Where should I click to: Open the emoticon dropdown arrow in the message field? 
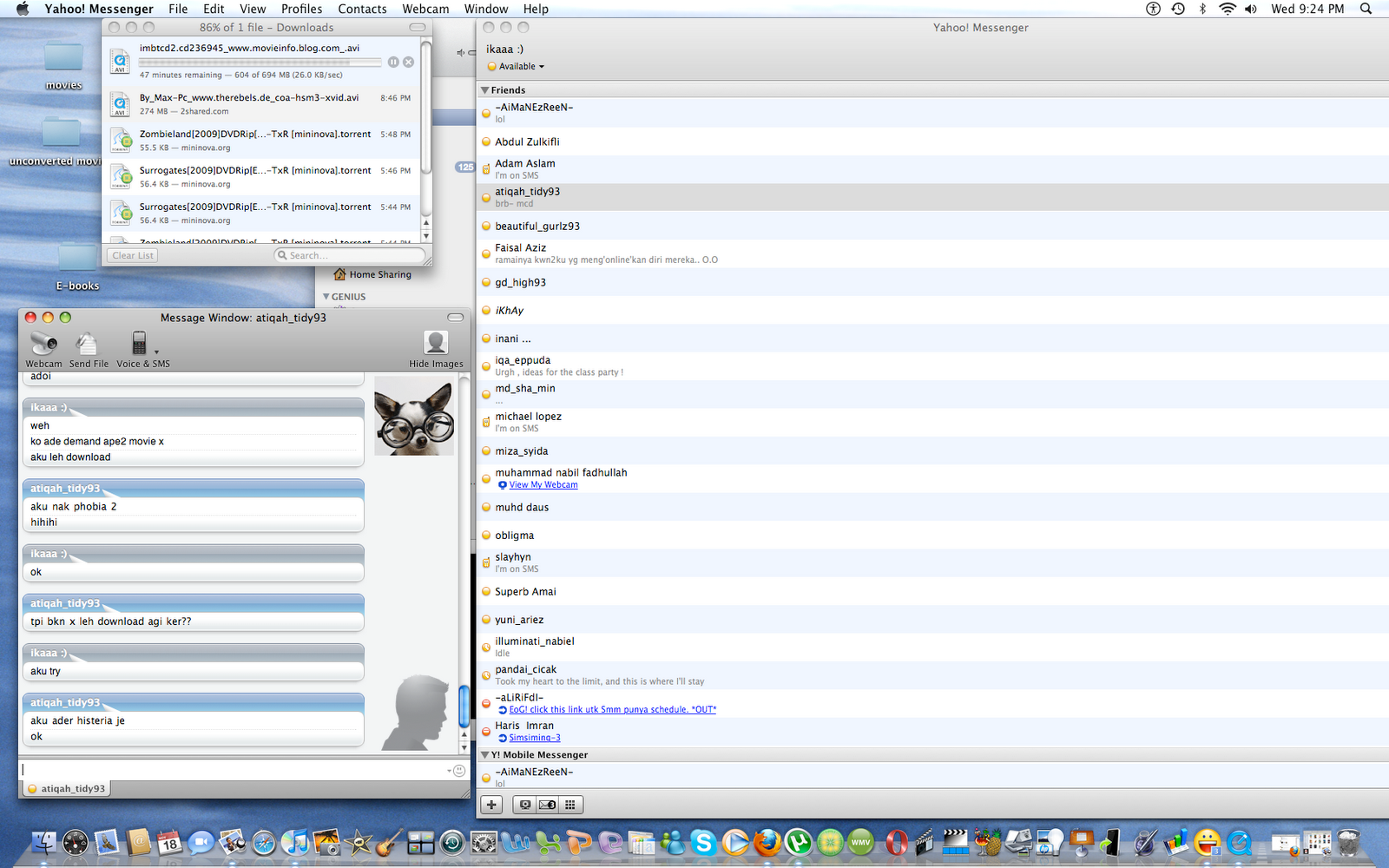450,771
